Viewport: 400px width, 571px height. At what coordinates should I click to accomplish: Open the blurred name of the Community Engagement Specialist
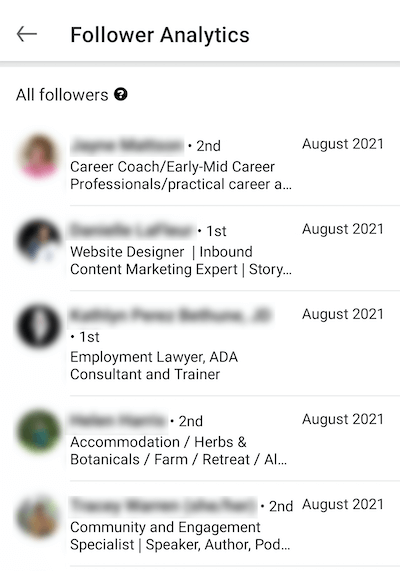pos(163,506)
